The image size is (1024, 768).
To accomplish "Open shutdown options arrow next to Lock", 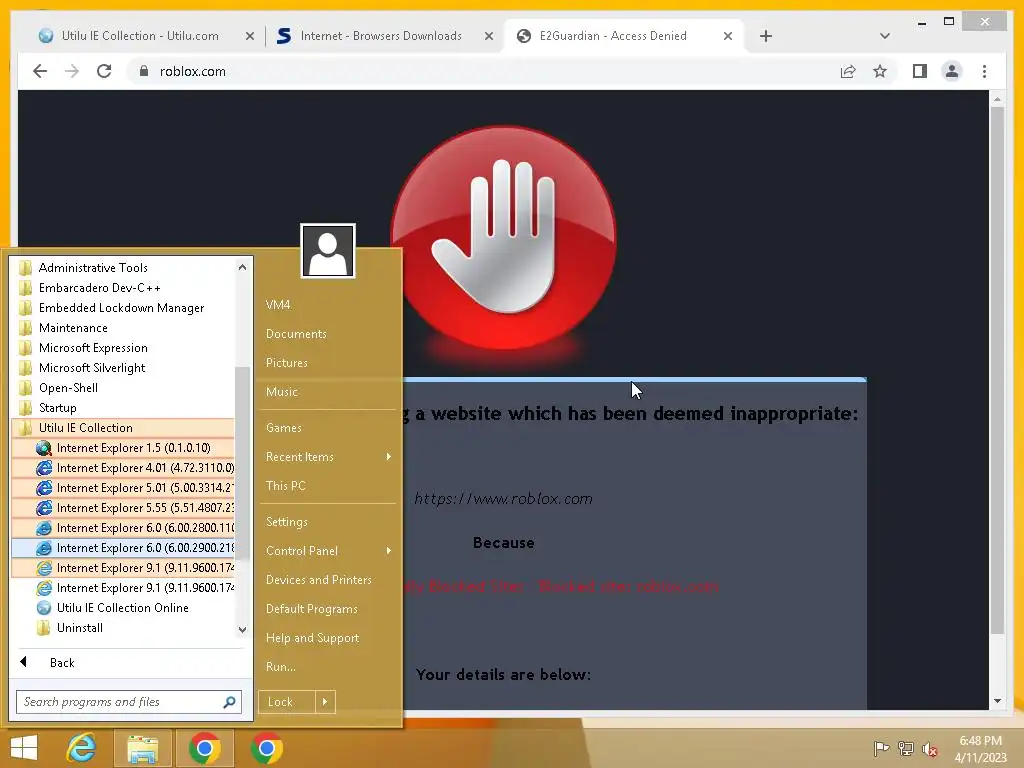I will tap(325, 702).
